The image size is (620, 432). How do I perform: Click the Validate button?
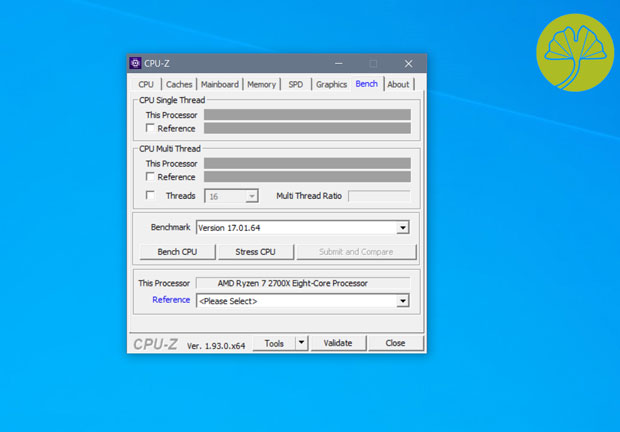point(338,343)
